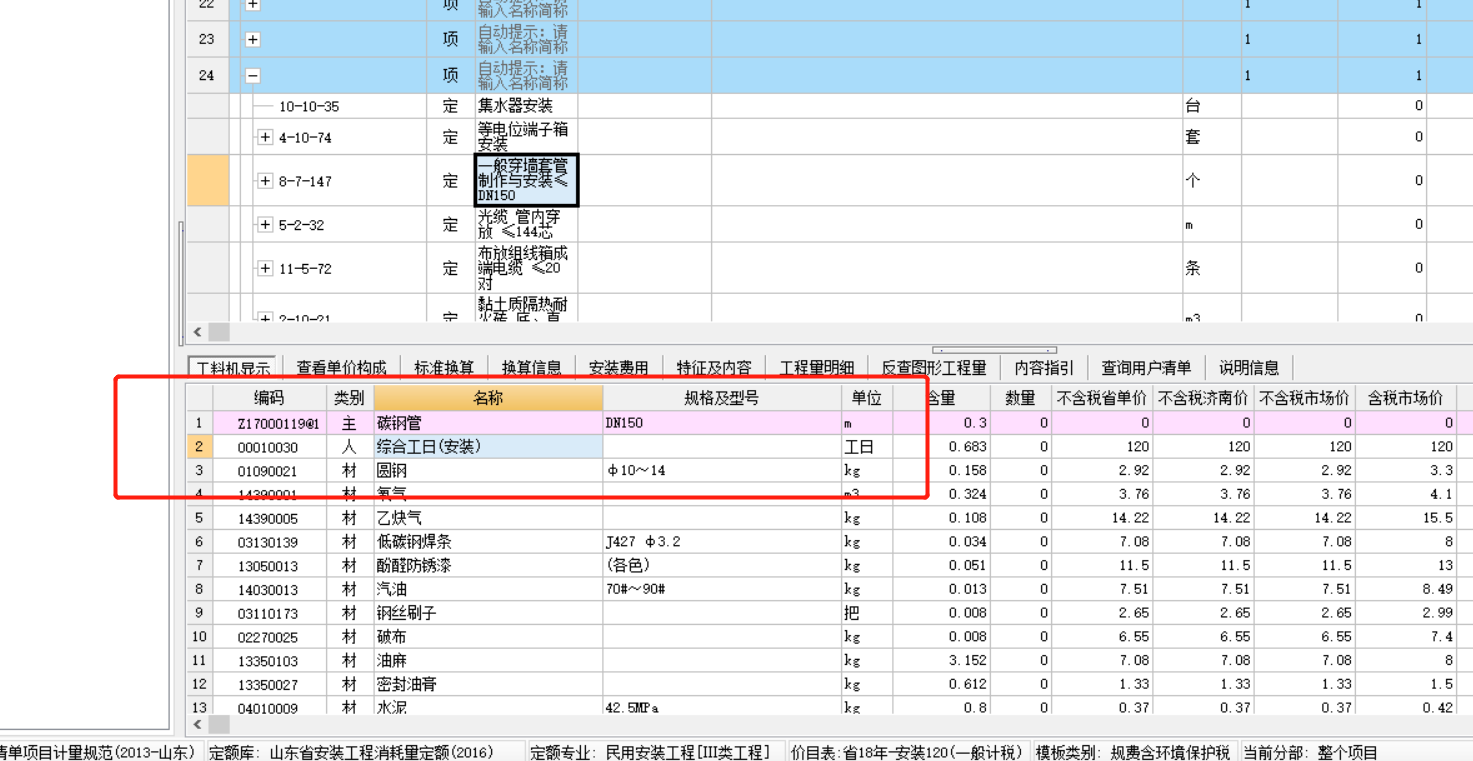Click the 含税市场价 column header
The image size is (1473, 761).
pyautogui.click(x=1405, y=398)
